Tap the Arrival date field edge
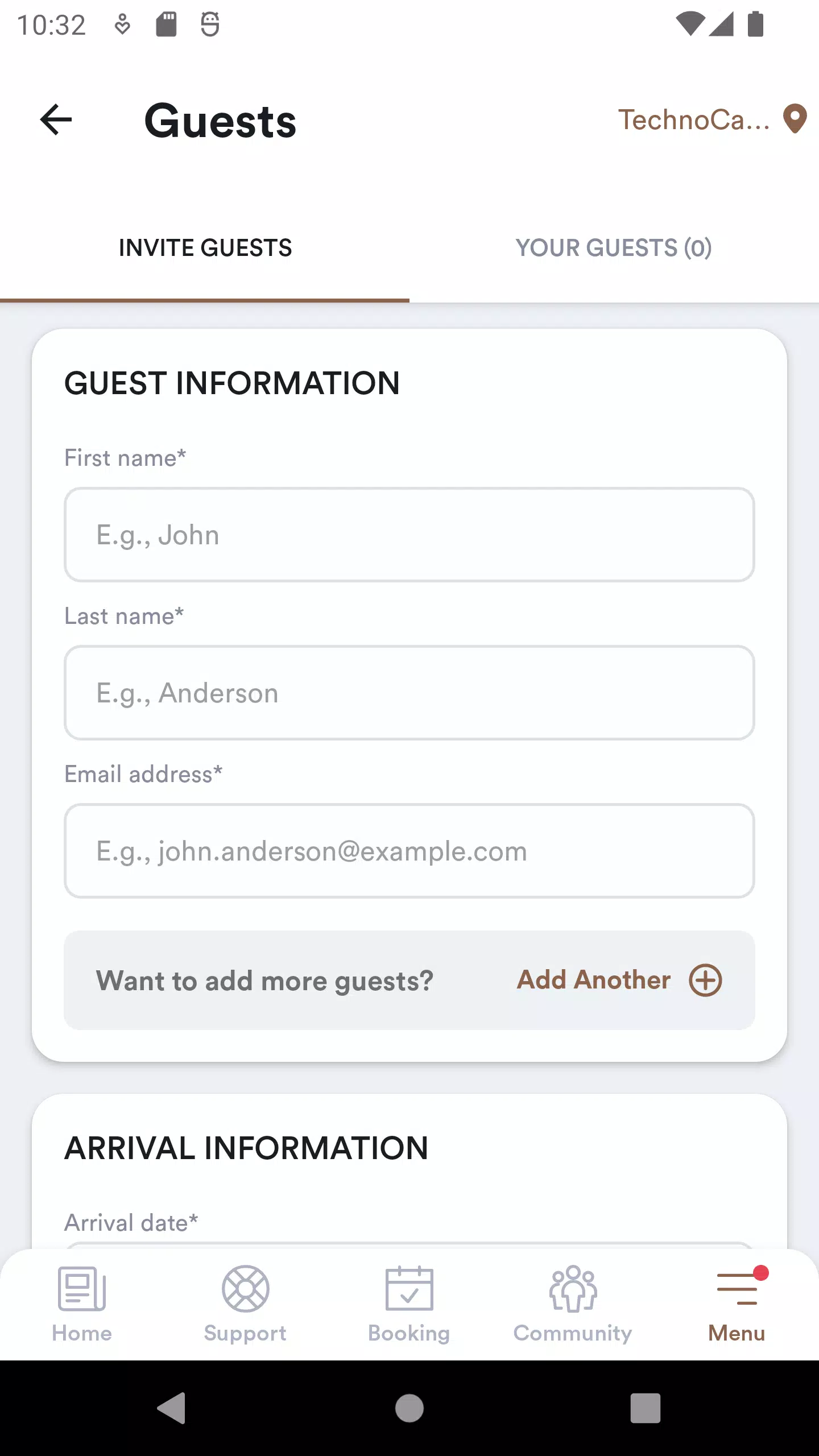 pos(409,1246)
